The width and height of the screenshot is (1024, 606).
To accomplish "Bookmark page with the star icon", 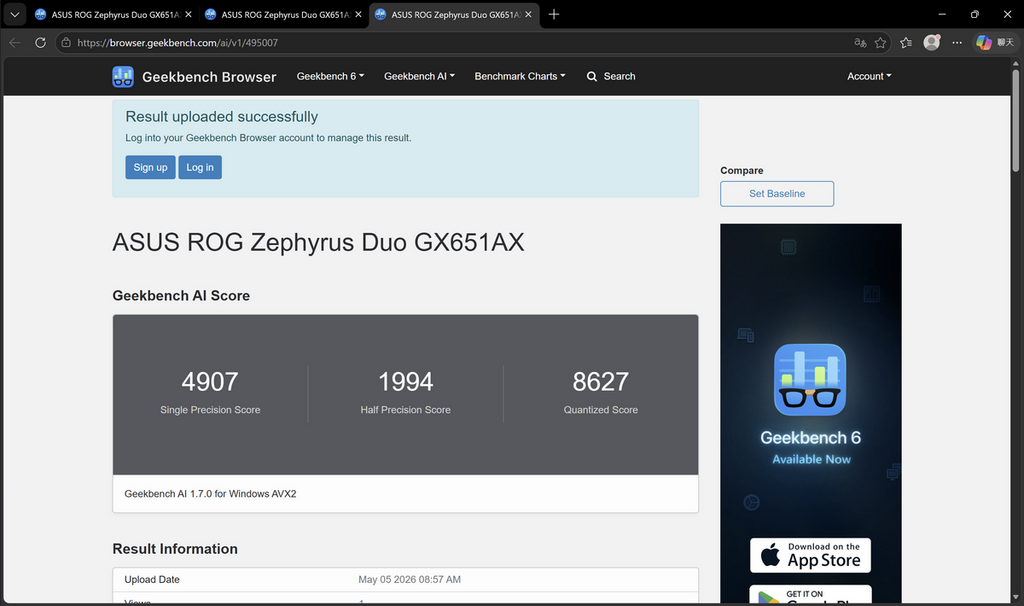I will 880,42.
